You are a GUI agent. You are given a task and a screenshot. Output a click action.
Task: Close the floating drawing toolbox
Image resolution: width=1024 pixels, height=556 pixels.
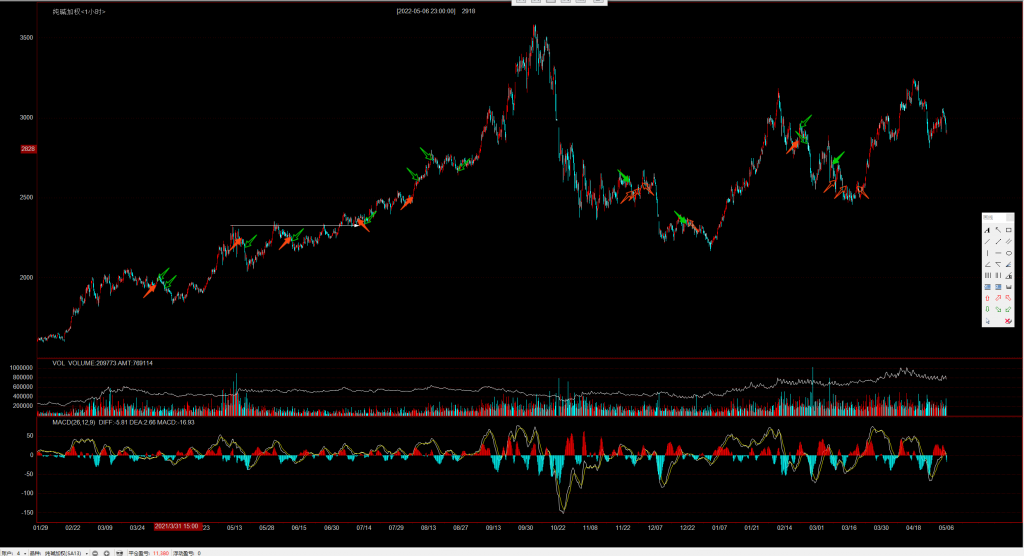pyautogui.click(x=1010, y=217)
